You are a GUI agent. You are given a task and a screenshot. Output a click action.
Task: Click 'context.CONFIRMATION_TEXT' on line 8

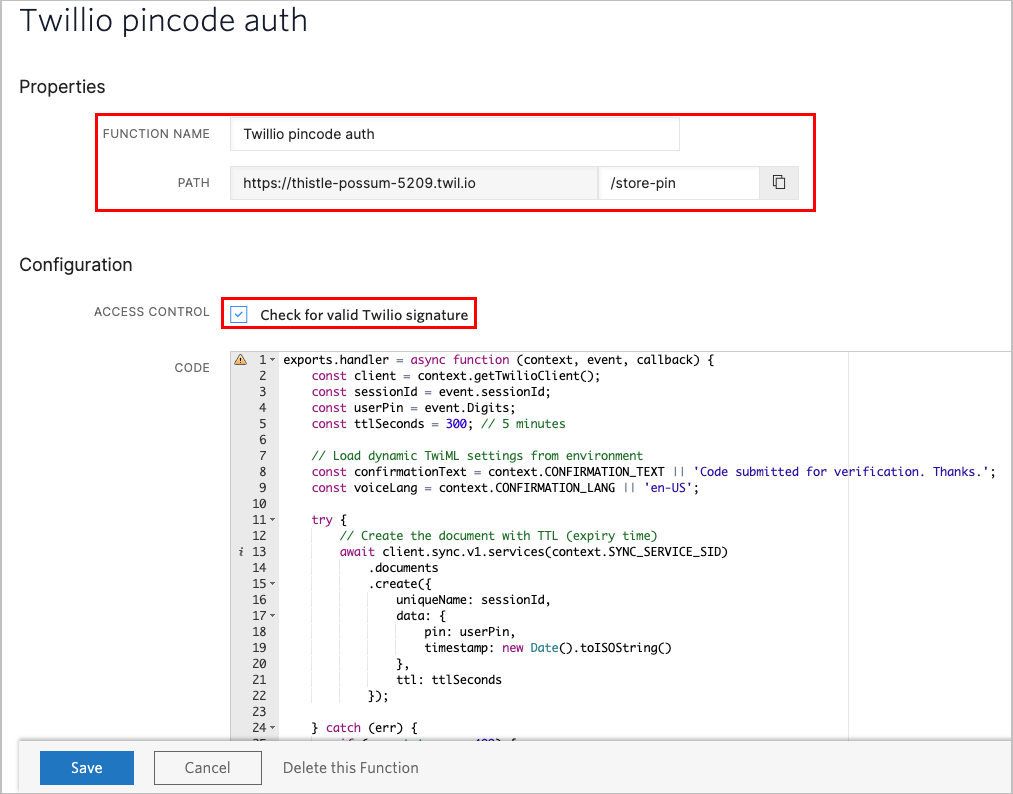(x=576, y=472)
